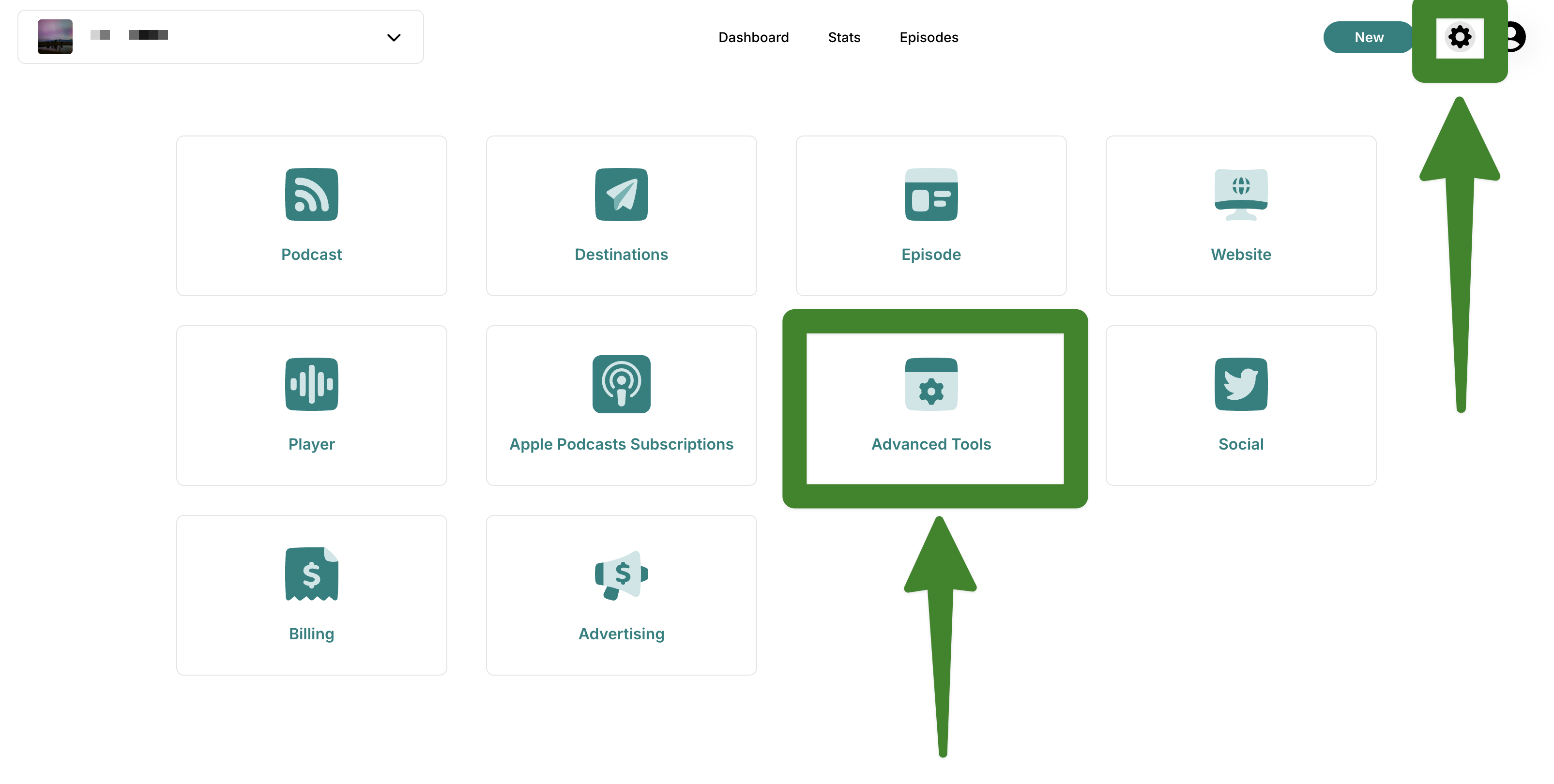Switch to the Stats page
The image size is (1554, 784).
point(843,37)
